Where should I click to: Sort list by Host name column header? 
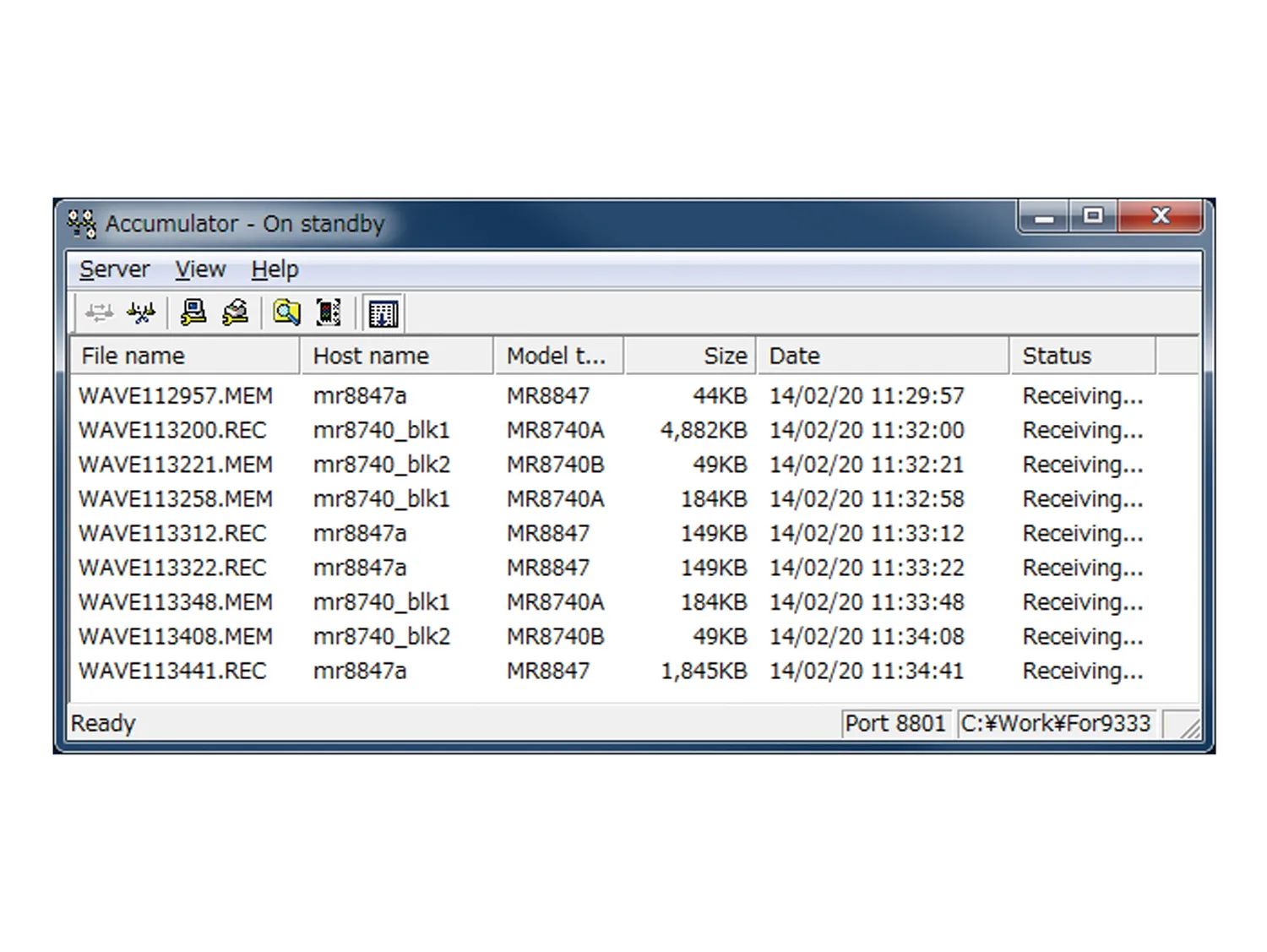(x=397, y=356)
